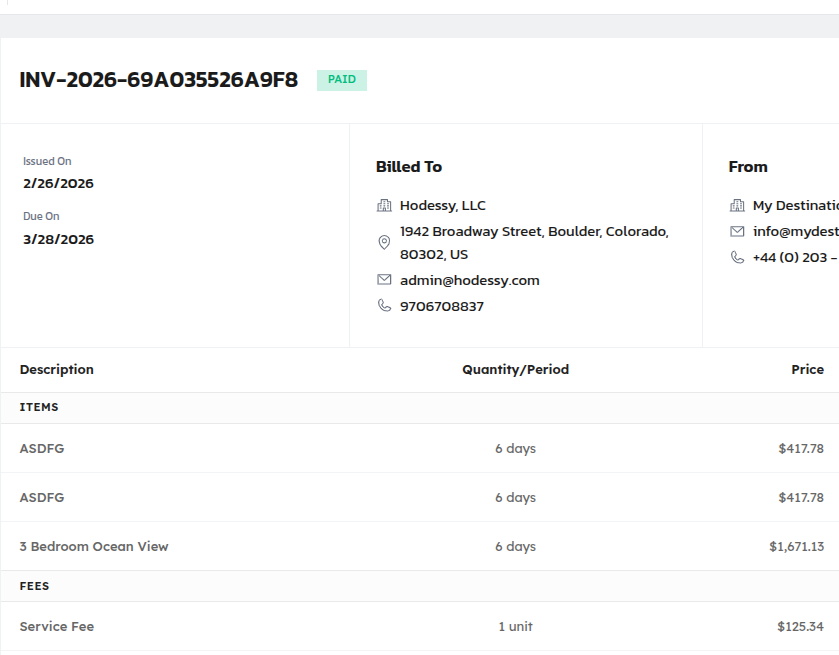The image size is (839, 655).
Task: Click the issued date 2/26/2026
Action: [x=58, y=184]
